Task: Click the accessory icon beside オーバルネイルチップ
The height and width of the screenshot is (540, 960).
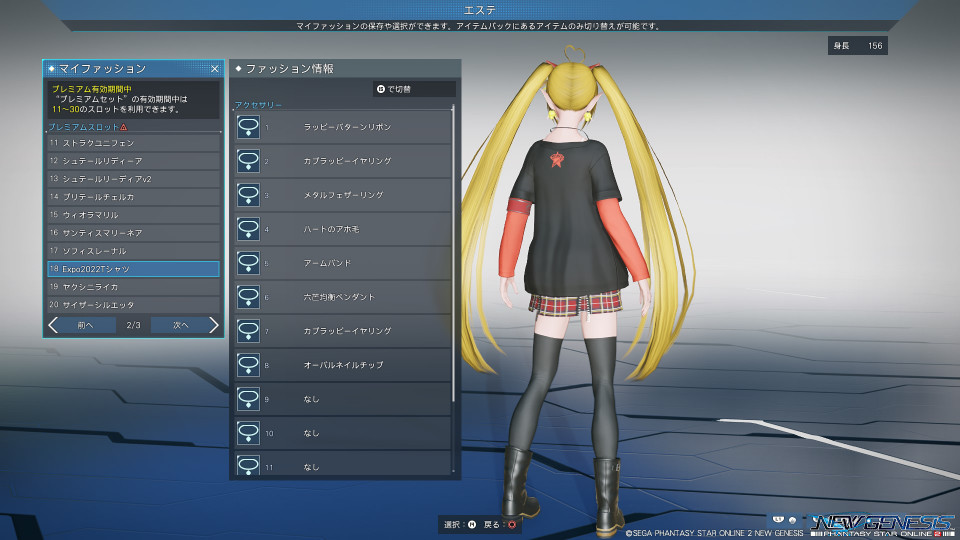Action: 248,365
